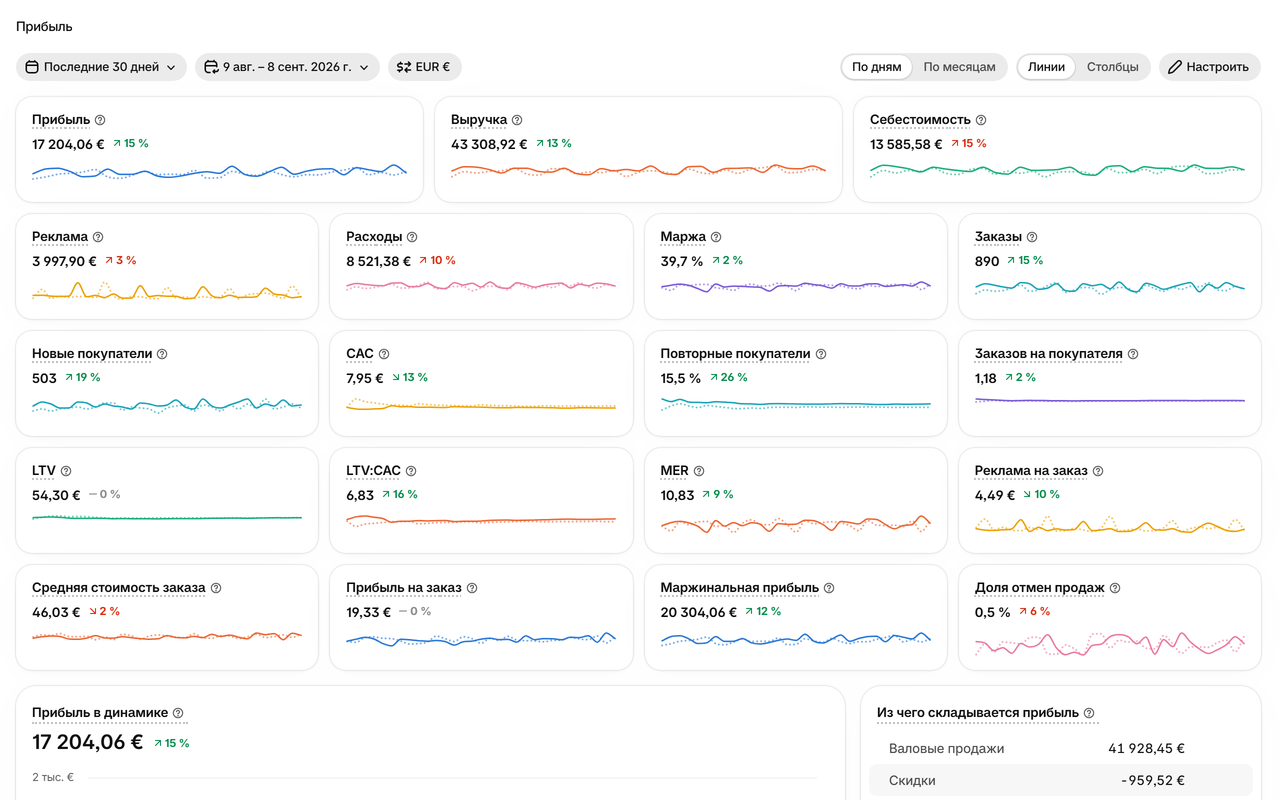1280x800 pixels.
Task: Click the Доля отмен продаж sparkline chart
Action: 1110,643
